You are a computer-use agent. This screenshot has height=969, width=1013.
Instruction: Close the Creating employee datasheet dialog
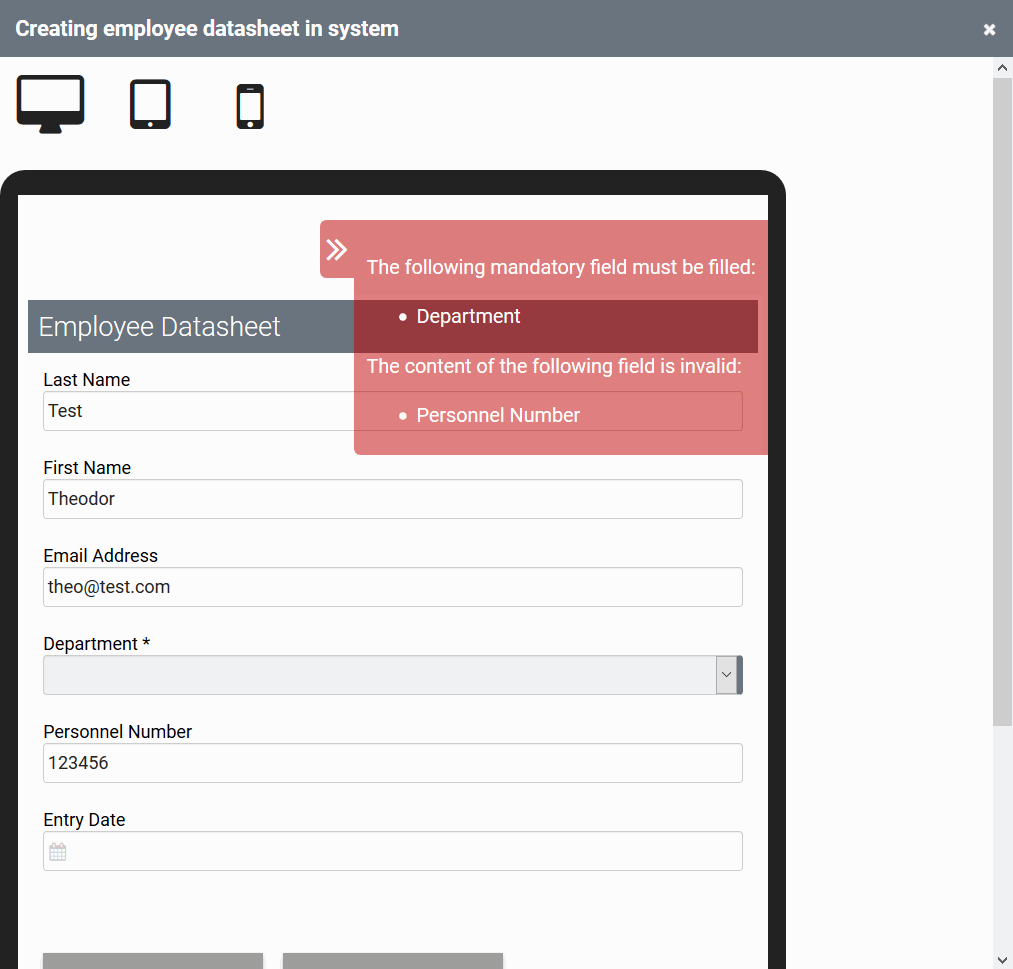tap(989, 29)
